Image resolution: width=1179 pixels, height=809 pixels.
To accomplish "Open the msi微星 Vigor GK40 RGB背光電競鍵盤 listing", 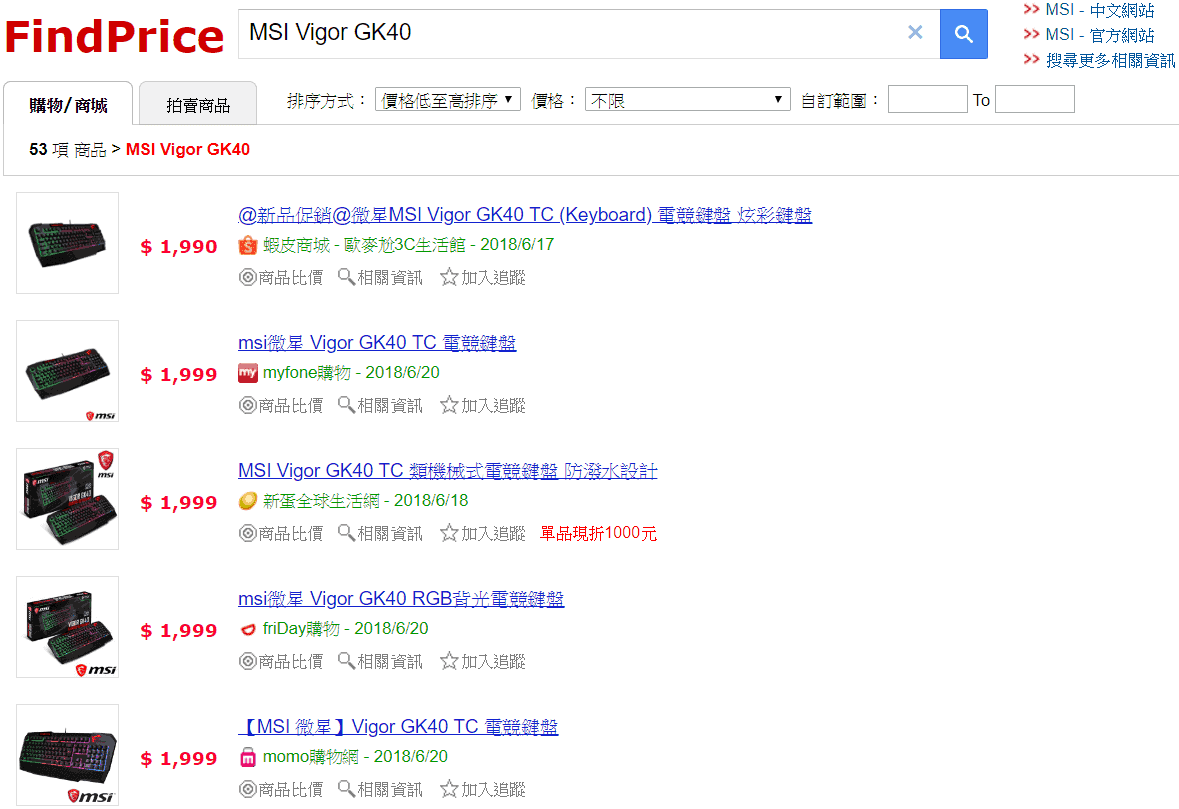I will tap(401, 598).
